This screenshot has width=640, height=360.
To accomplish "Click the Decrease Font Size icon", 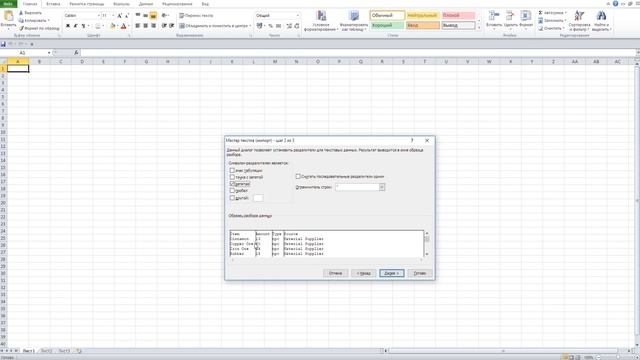I will (x=127, y=16).
